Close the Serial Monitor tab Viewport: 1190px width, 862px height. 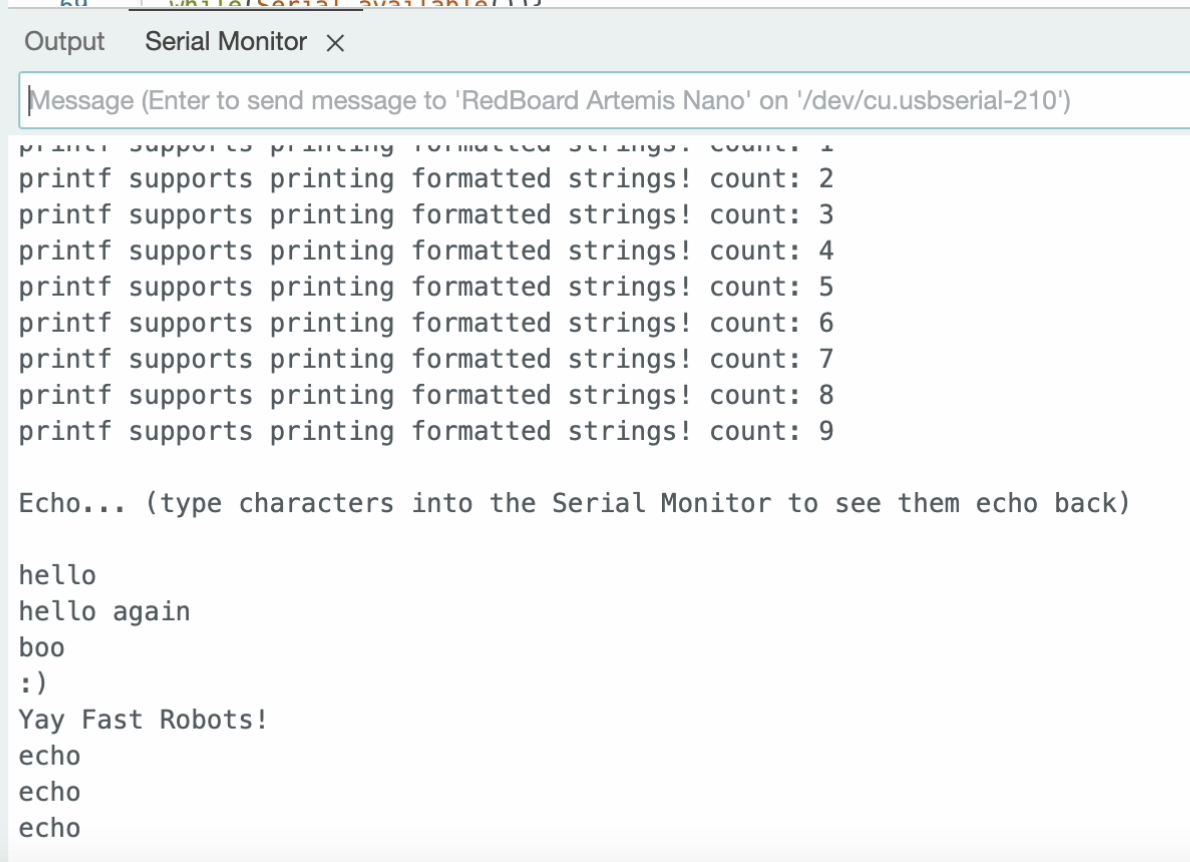335,43
